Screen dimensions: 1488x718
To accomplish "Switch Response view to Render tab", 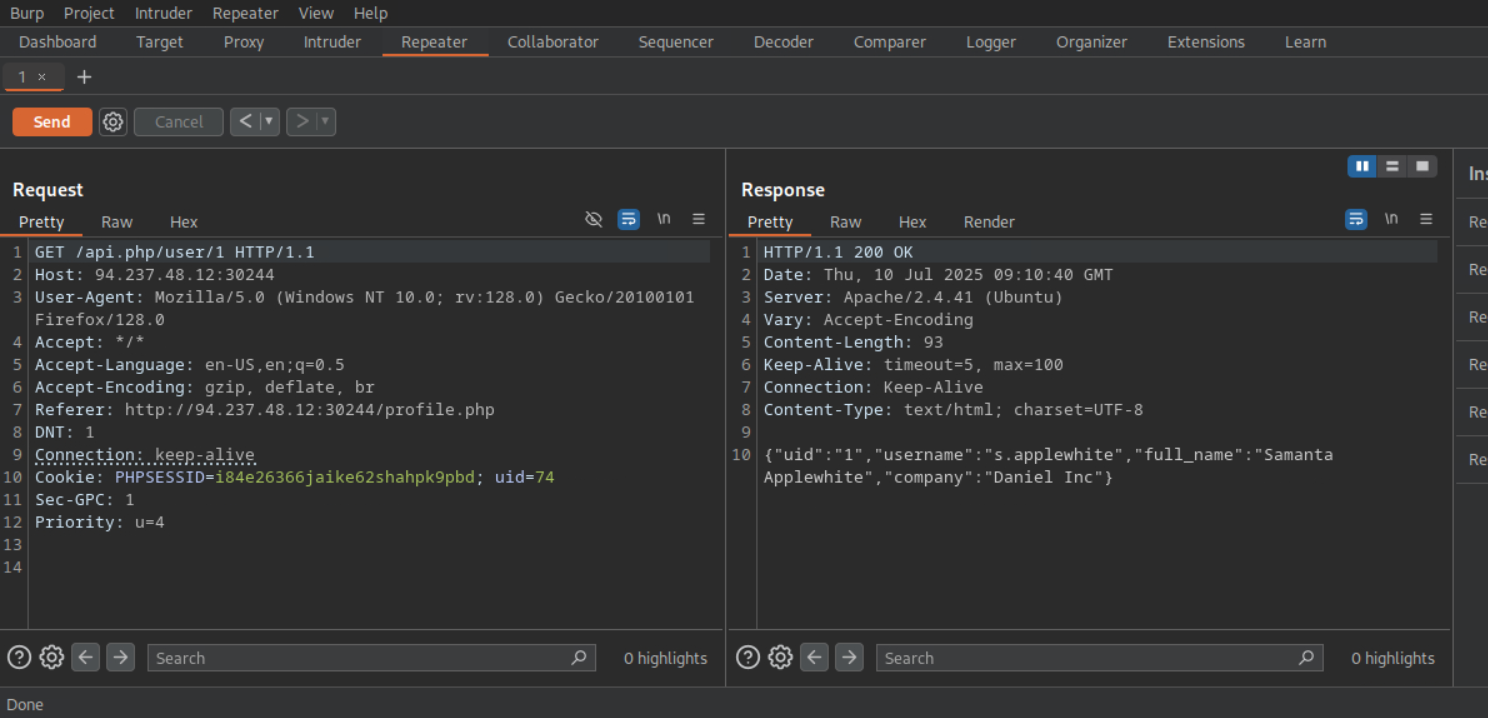I will coord(989,222).
